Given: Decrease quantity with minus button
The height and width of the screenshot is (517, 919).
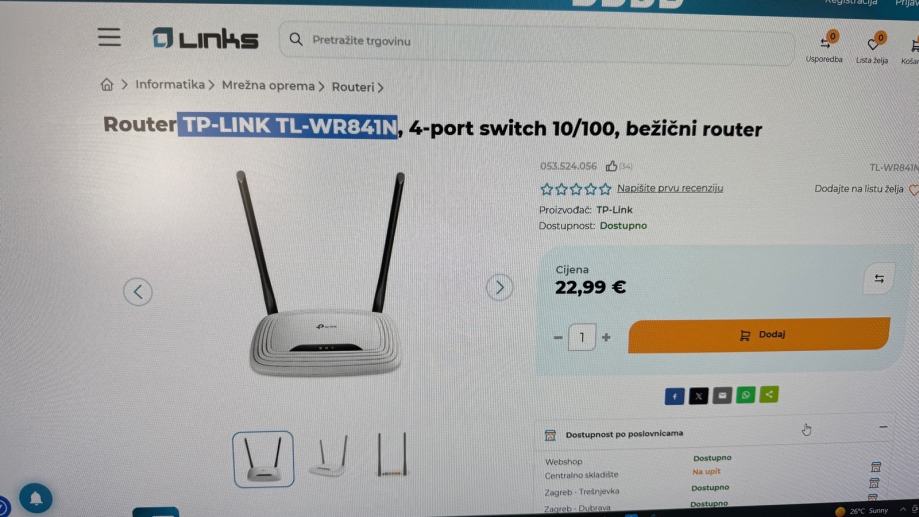Looking at the screenshot, I should click(558, 338).
